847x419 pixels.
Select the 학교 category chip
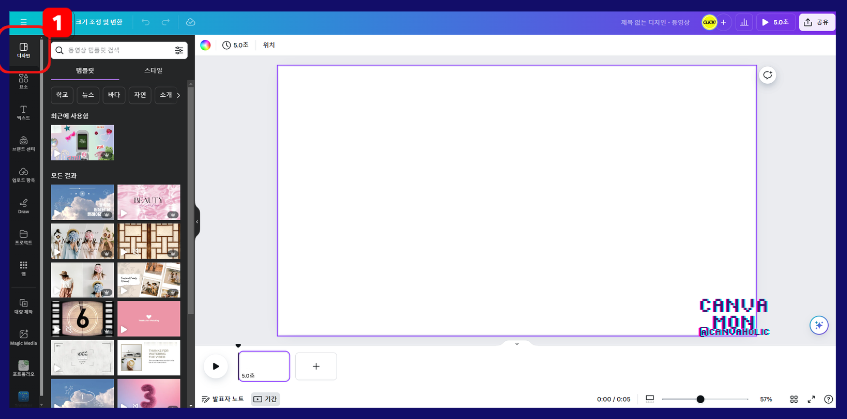(62, 95)
